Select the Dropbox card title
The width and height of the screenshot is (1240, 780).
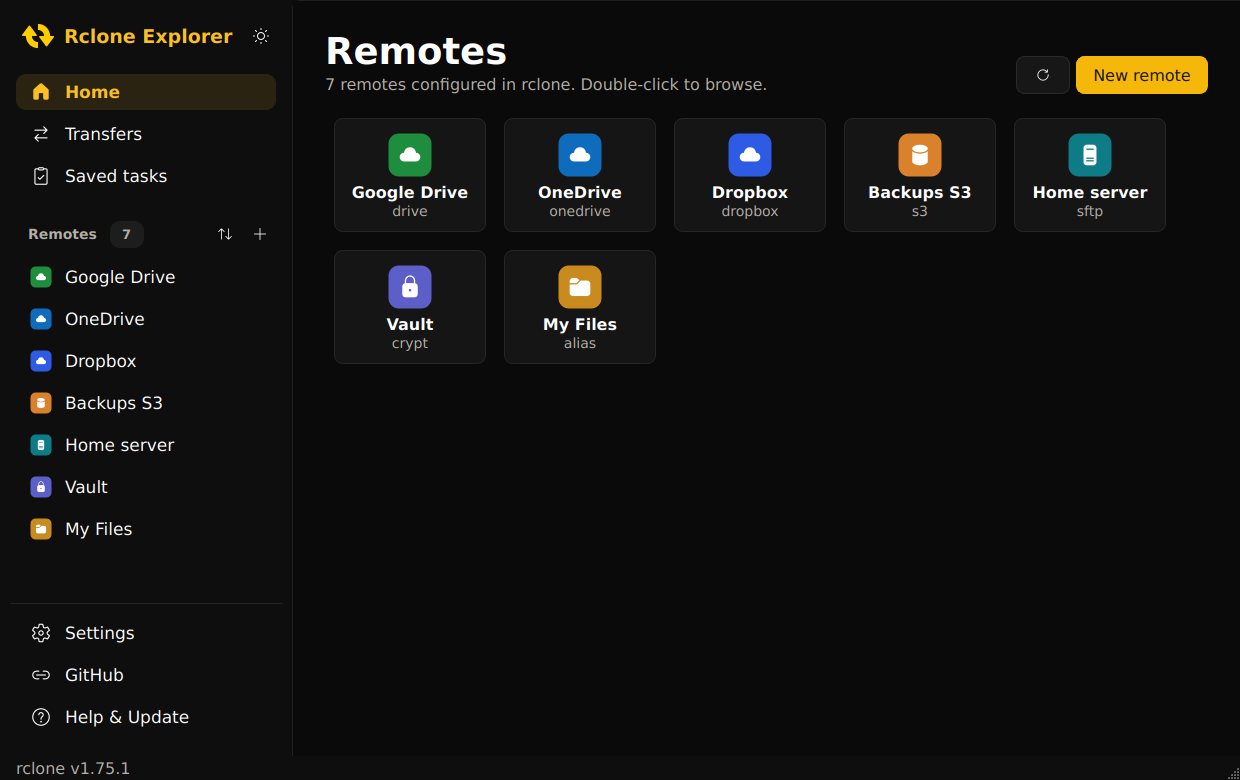coord(750,192)
